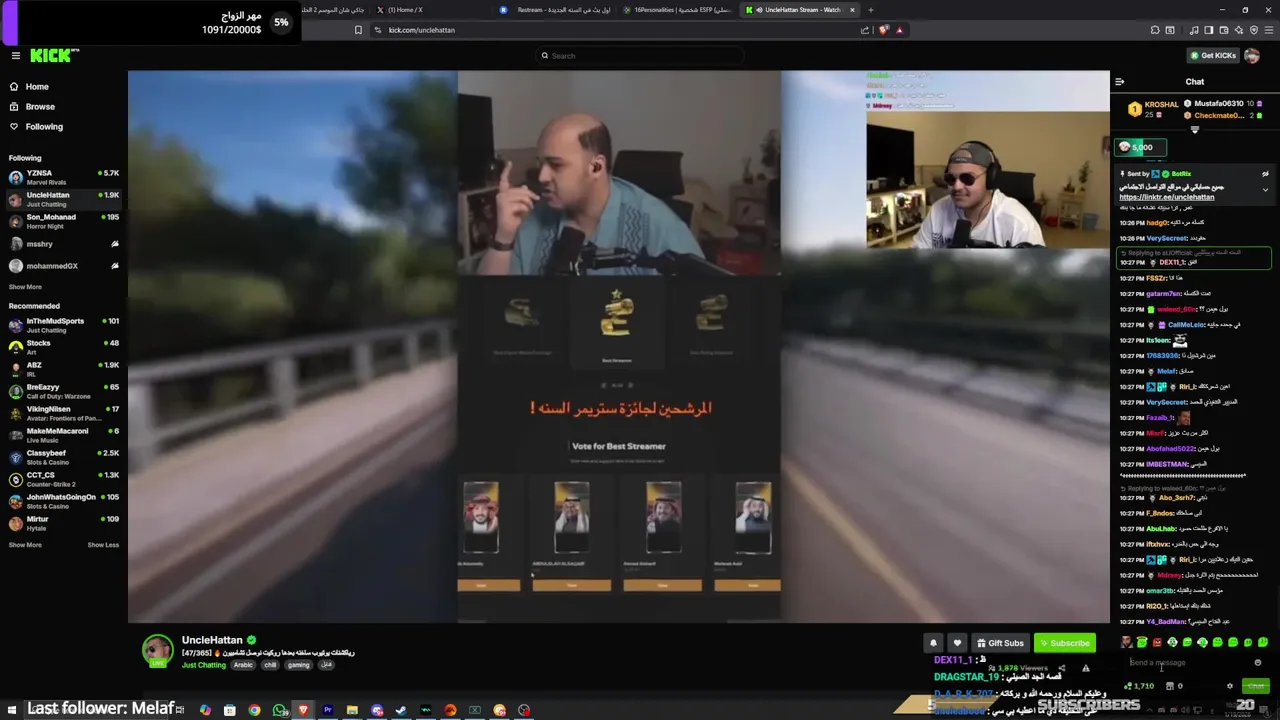Click bookmark icon in address bar
Screen dimensions: 1280x720
click(358, 30)
